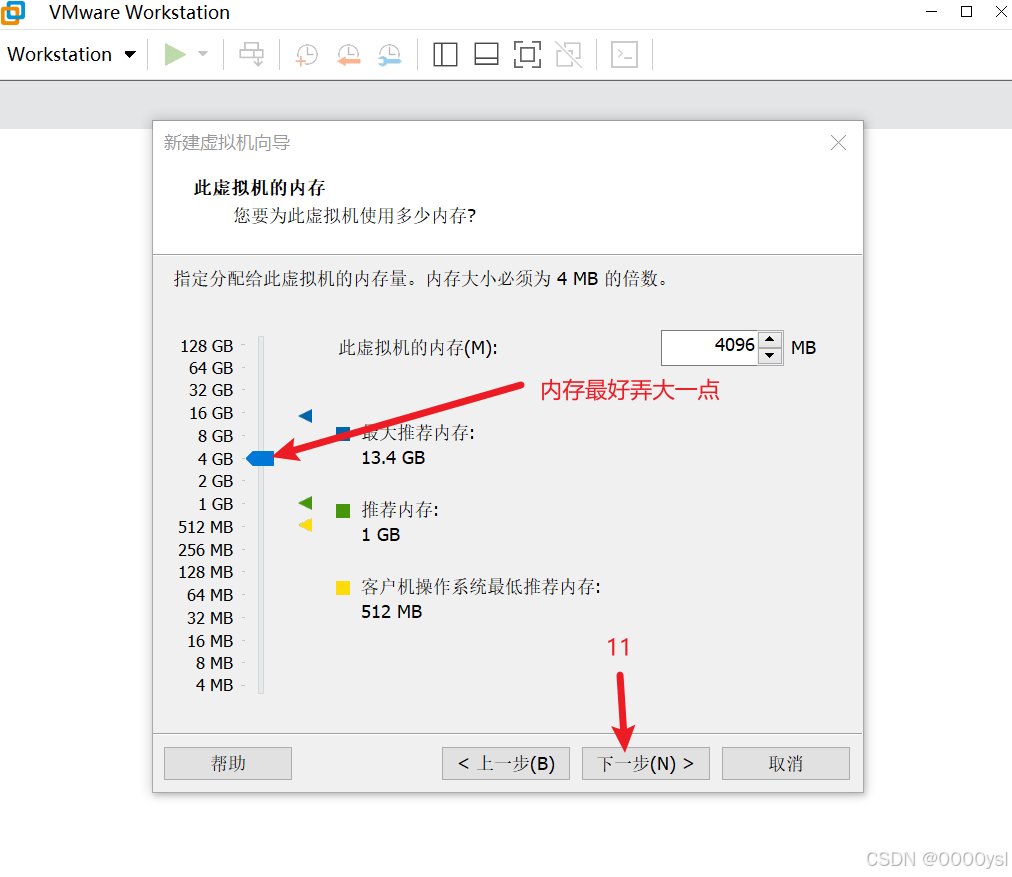The image size is (1012, 877).
Task: Click the 32 MB scale label
Action: coord(210,618)
